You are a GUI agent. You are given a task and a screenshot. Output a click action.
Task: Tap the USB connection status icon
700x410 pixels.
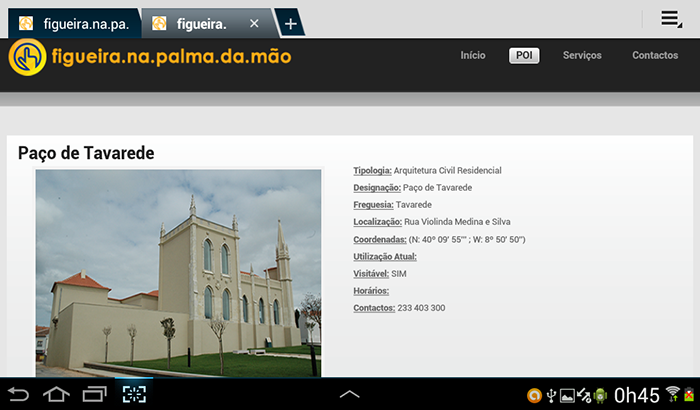pyautogui.click(x=550, y=395)
